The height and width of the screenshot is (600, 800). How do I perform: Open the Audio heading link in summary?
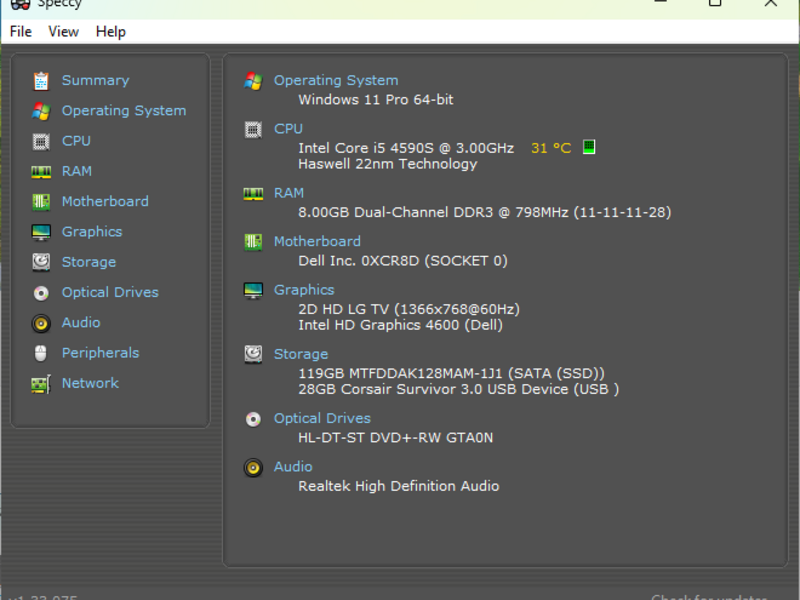coord(293,467)
